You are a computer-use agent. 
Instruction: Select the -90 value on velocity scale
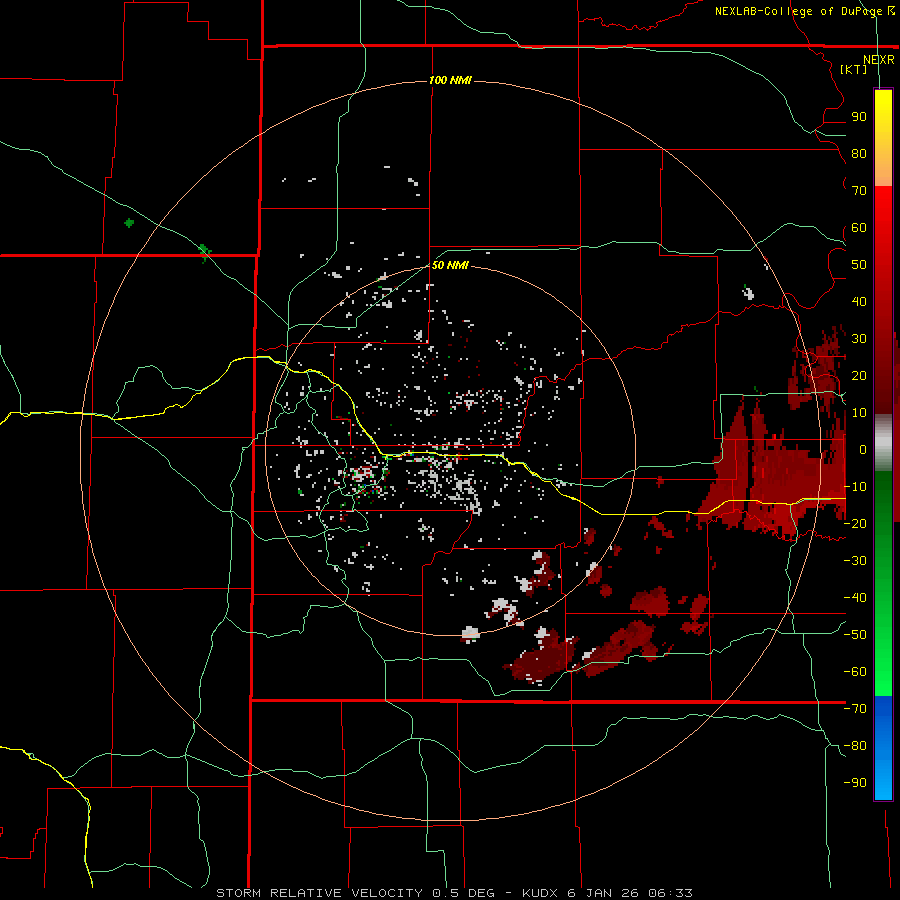[x=855, y=783]
